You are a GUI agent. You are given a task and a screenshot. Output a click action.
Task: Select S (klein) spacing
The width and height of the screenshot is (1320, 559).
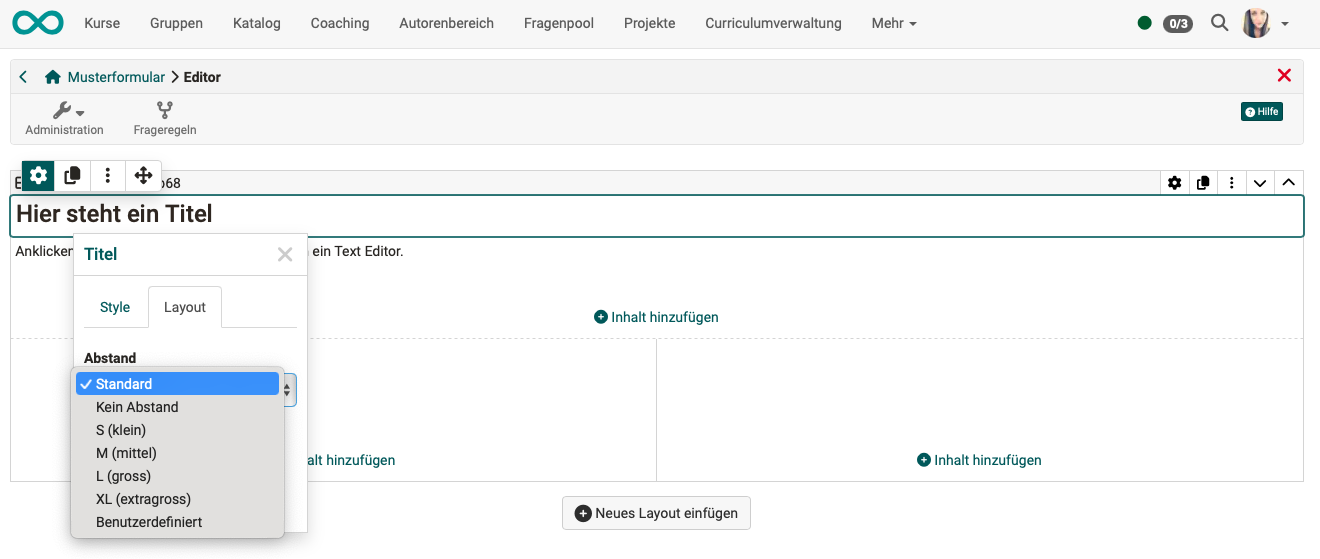(x=177, y=430)
